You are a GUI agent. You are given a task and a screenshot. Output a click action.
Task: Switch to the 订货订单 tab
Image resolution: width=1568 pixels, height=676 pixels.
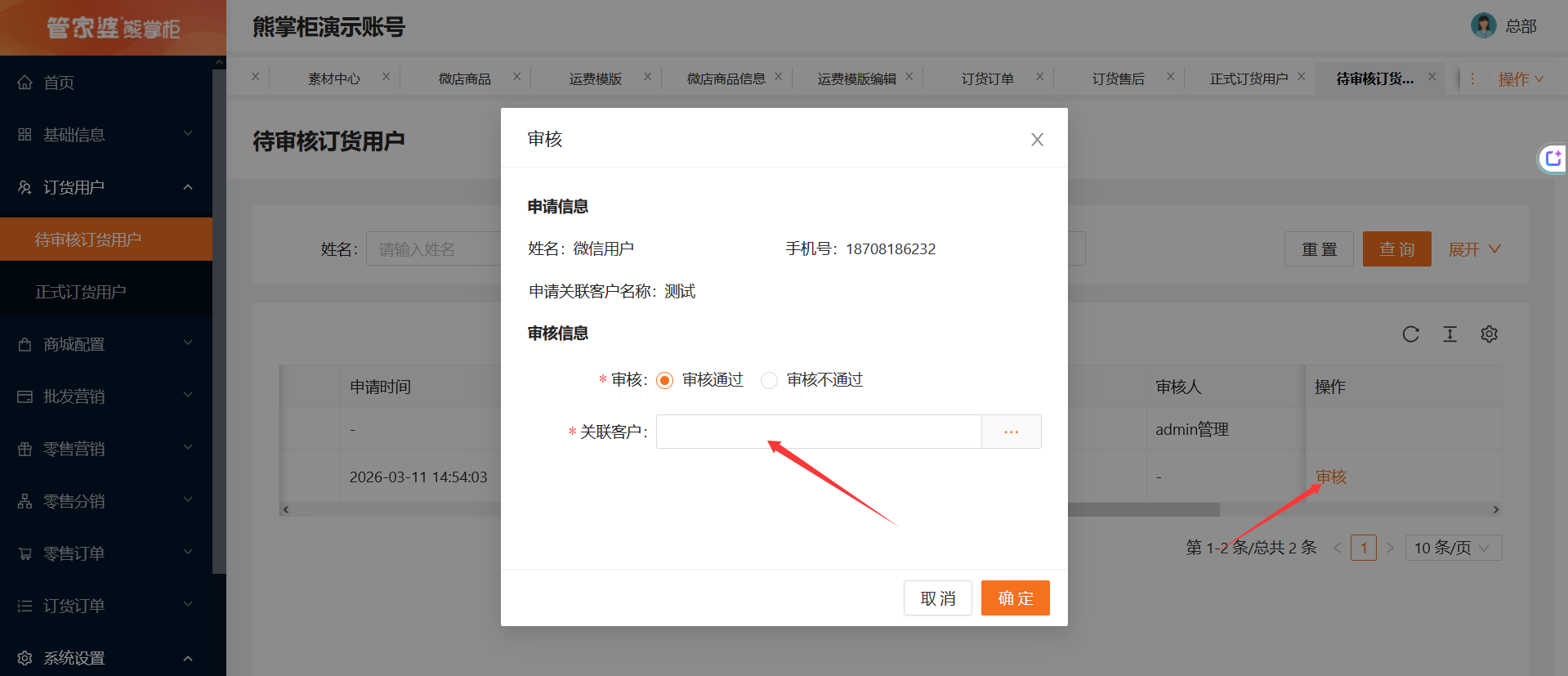(x=987, y=79)
